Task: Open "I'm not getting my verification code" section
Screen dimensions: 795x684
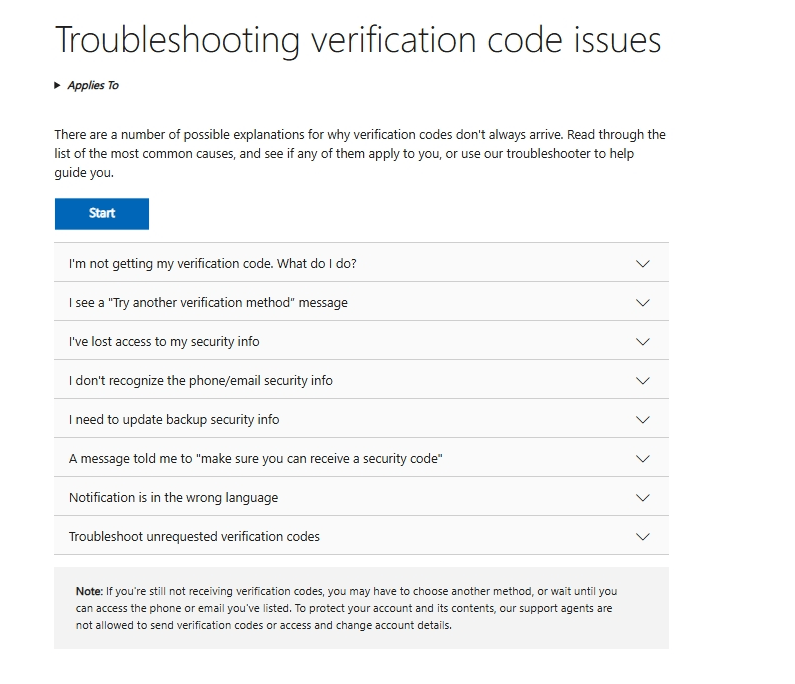Action: click(x=362, y=262)
